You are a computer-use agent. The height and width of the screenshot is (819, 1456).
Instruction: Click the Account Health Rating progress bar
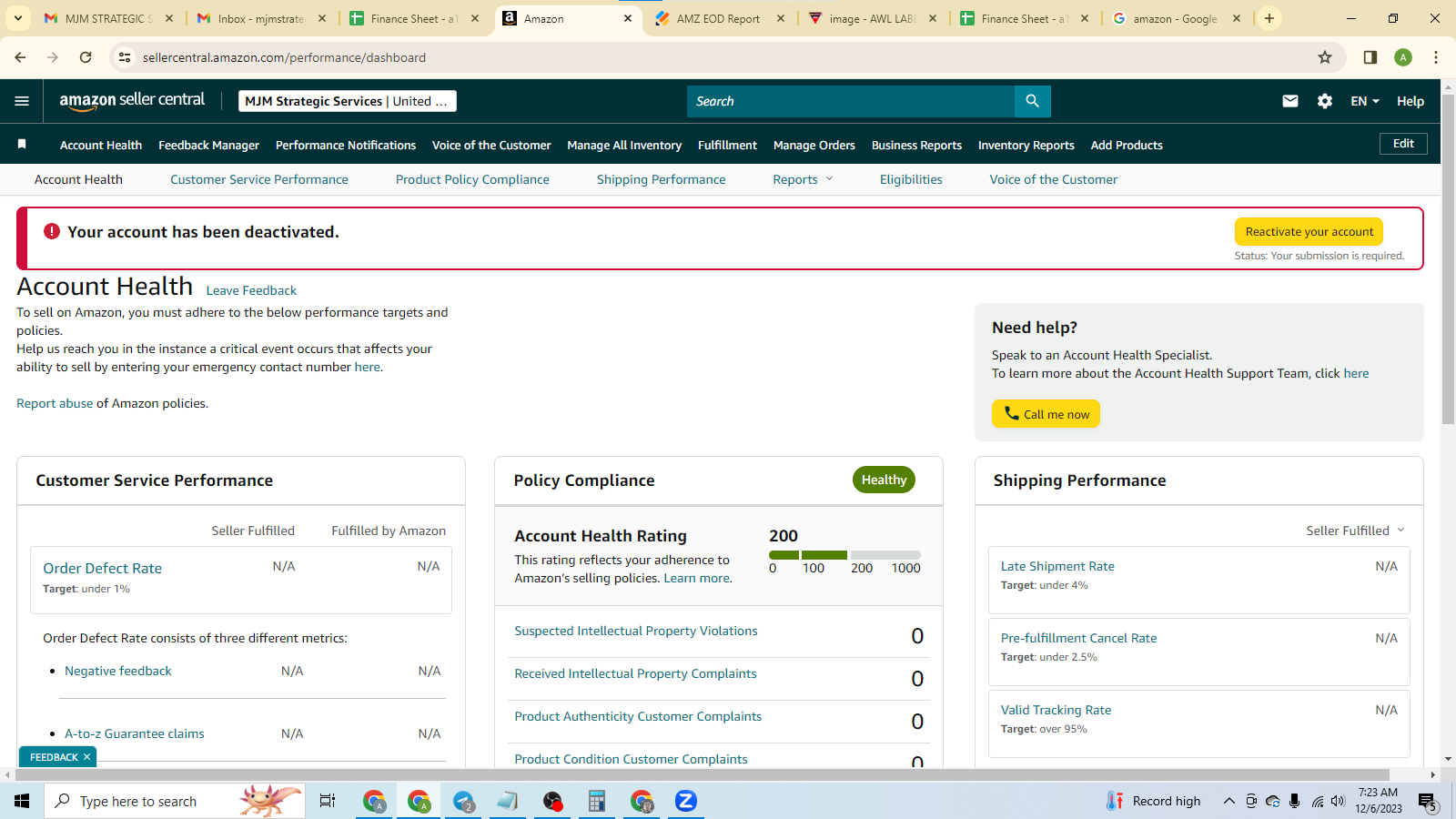tap(844, 554)
